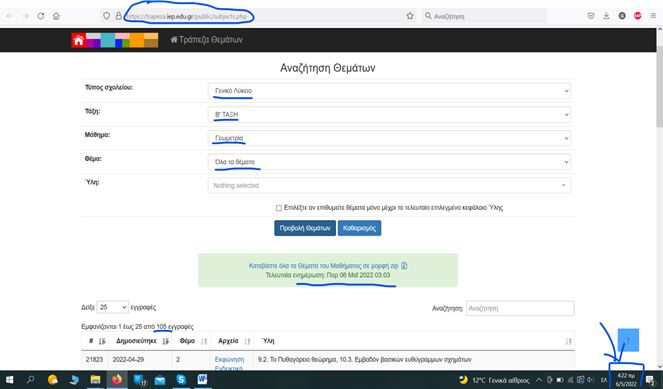The width and height of the screenshot is (663, 389).
Task: Click the Προβολή Θεμάτων button
Action: 305,228
